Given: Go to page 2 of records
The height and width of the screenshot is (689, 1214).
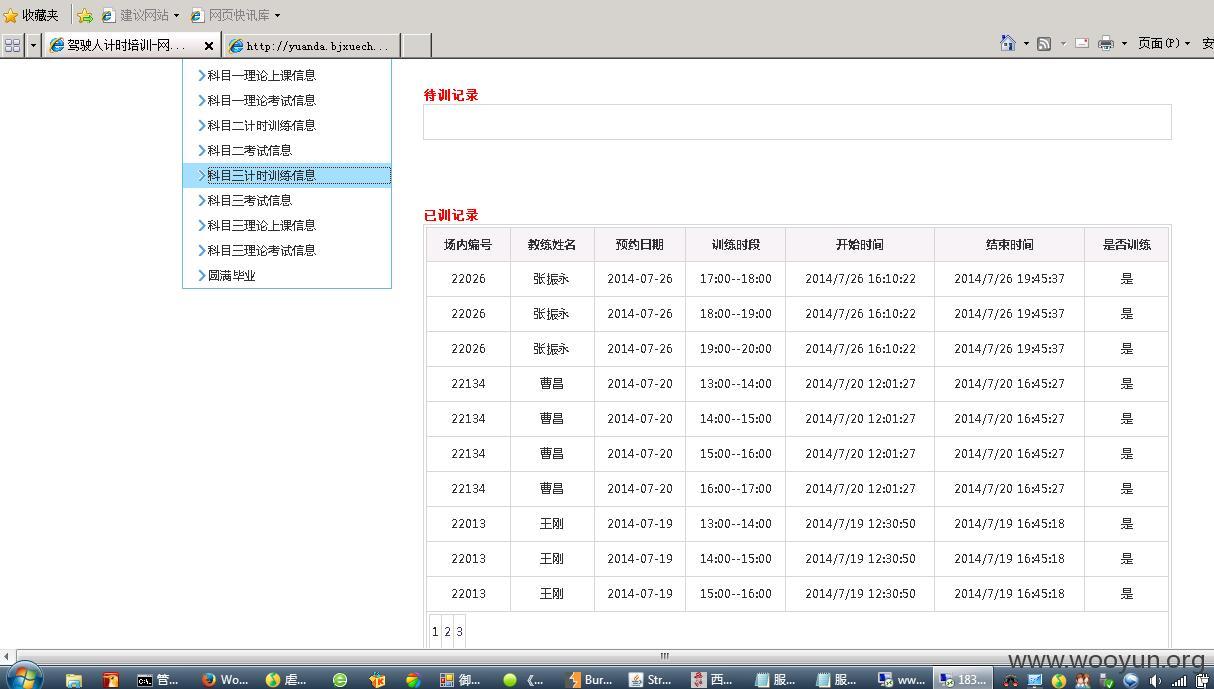Looking at the screenshot, I should pyautogui.click(x=447, y=631).
